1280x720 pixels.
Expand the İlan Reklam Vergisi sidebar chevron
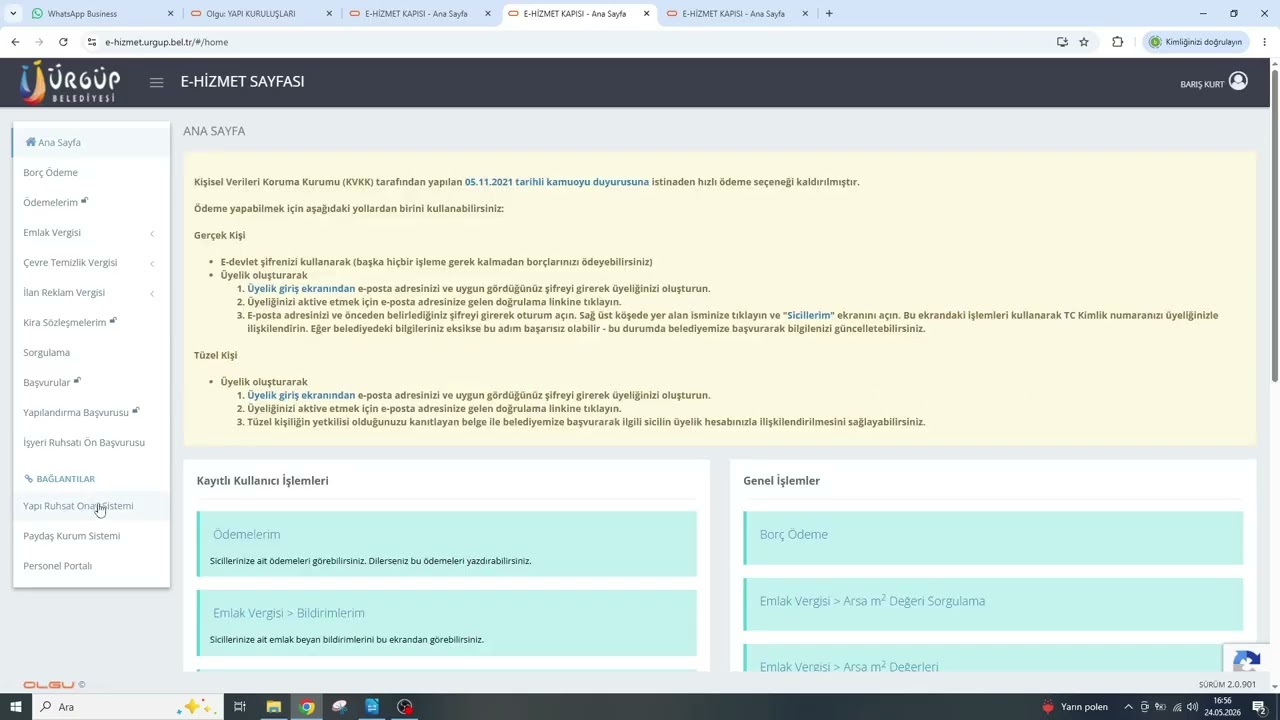pos(152,293)
